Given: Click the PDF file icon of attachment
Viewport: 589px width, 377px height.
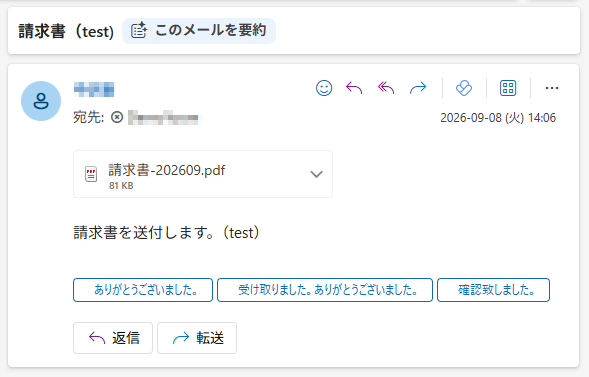Looking at the screenshot, I should [91, 174].
